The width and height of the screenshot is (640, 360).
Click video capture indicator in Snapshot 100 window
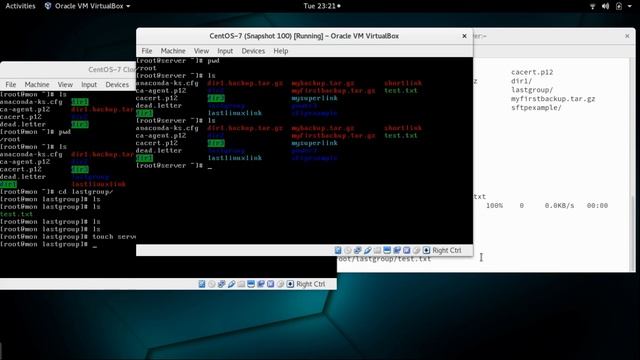397,250
